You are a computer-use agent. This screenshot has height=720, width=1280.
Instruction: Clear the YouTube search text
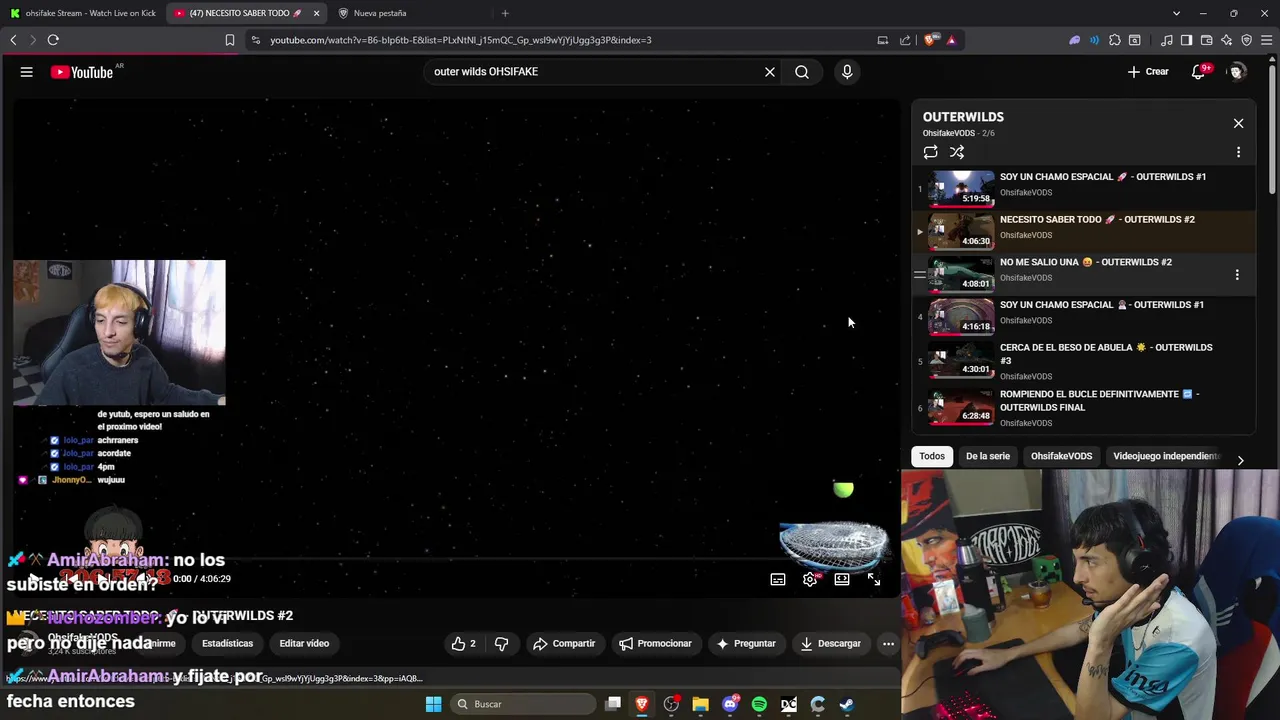click(770, 72)
